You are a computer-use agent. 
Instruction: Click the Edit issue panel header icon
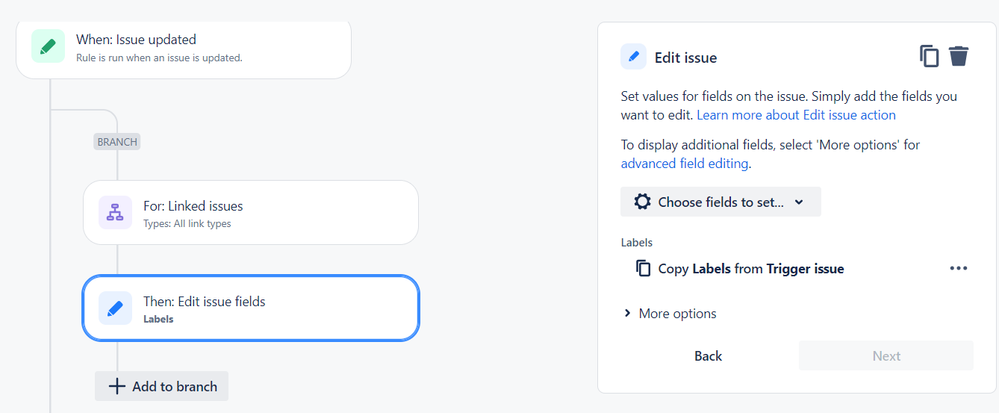(633, 57)
